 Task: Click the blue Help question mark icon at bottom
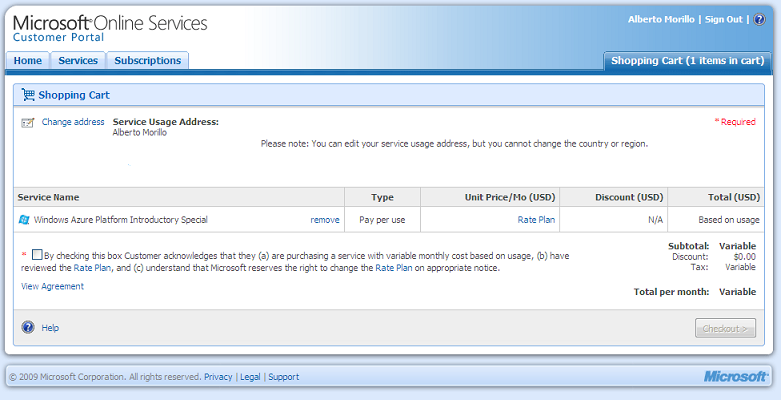click(x=28, y=327)
